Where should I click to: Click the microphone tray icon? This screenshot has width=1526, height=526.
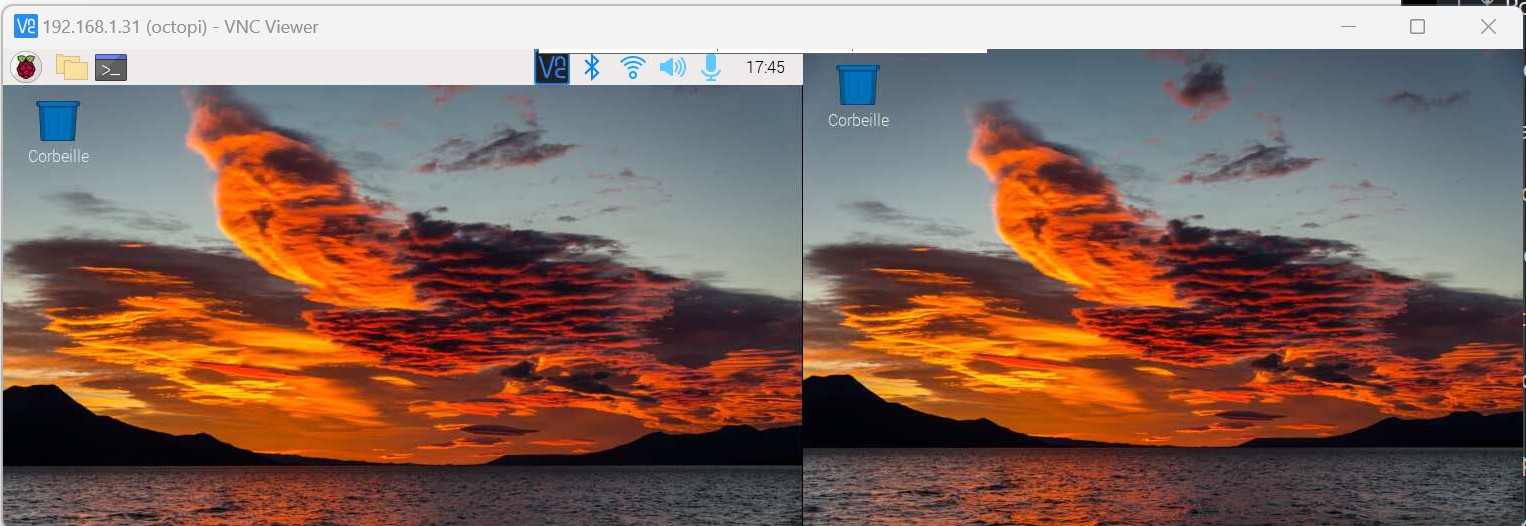click(x=711, y=67)
